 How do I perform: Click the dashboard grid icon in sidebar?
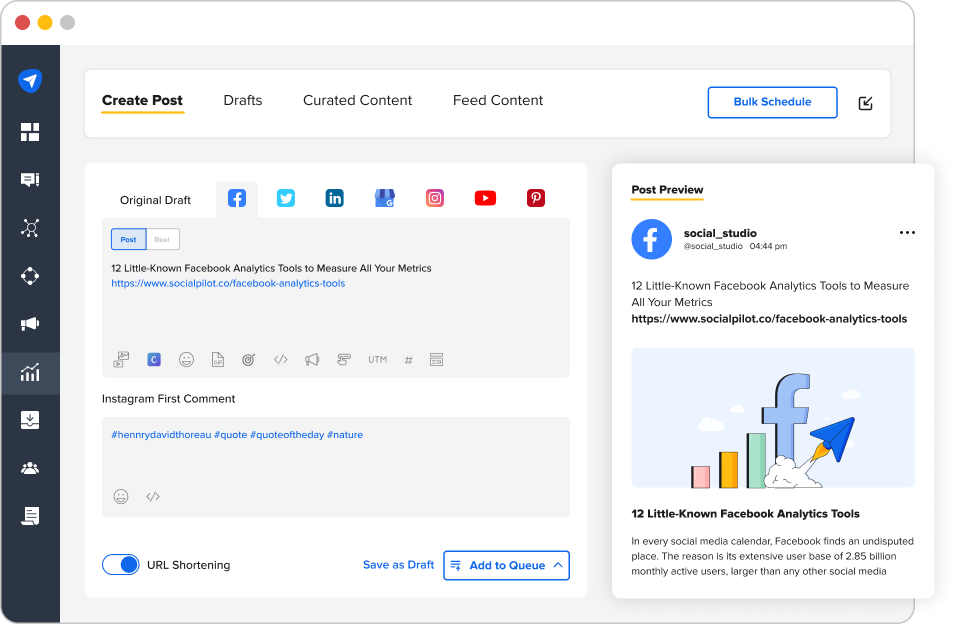click(30, 131)
